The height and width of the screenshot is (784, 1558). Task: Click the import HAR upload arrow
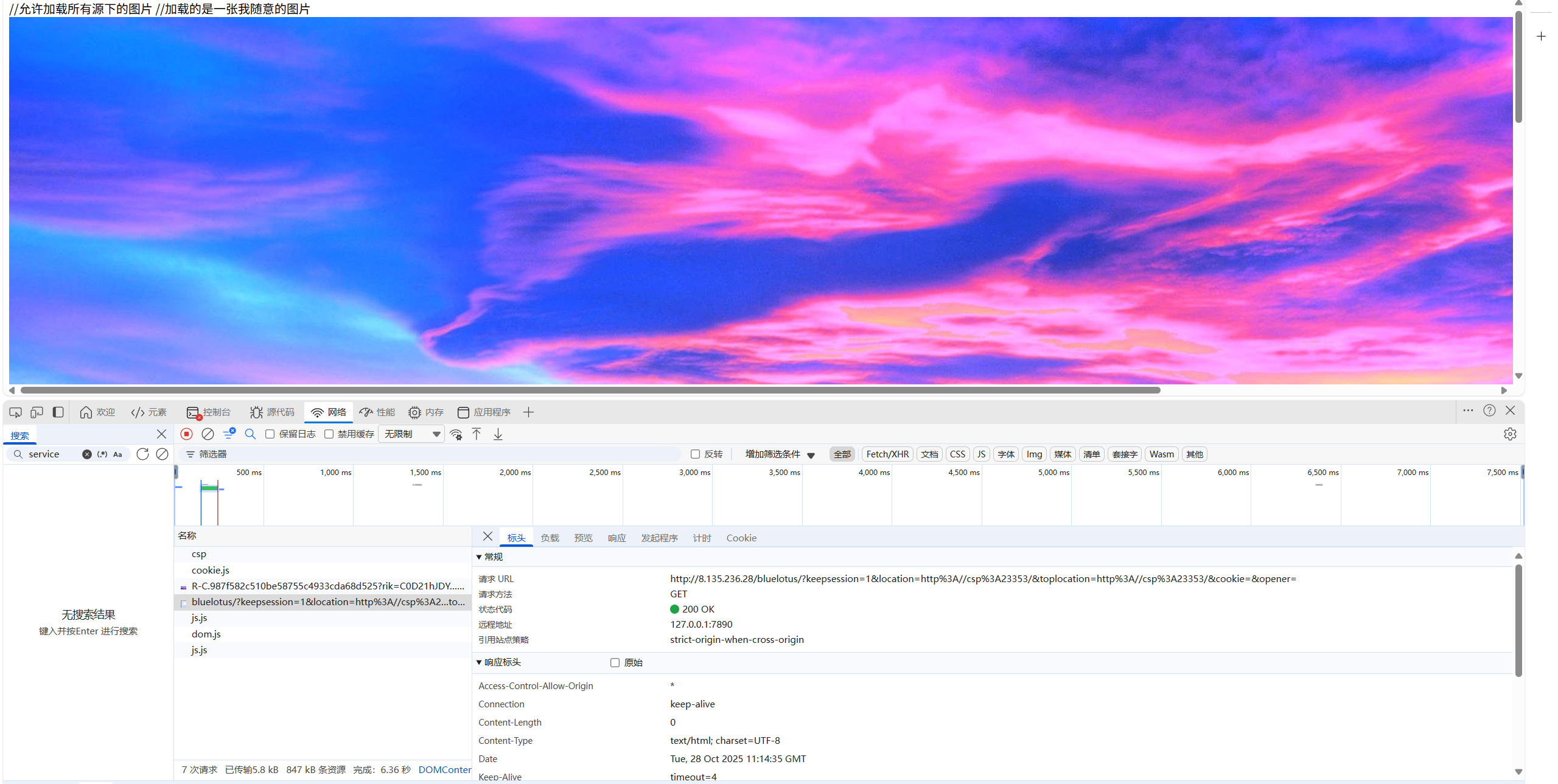click(477, 434)
